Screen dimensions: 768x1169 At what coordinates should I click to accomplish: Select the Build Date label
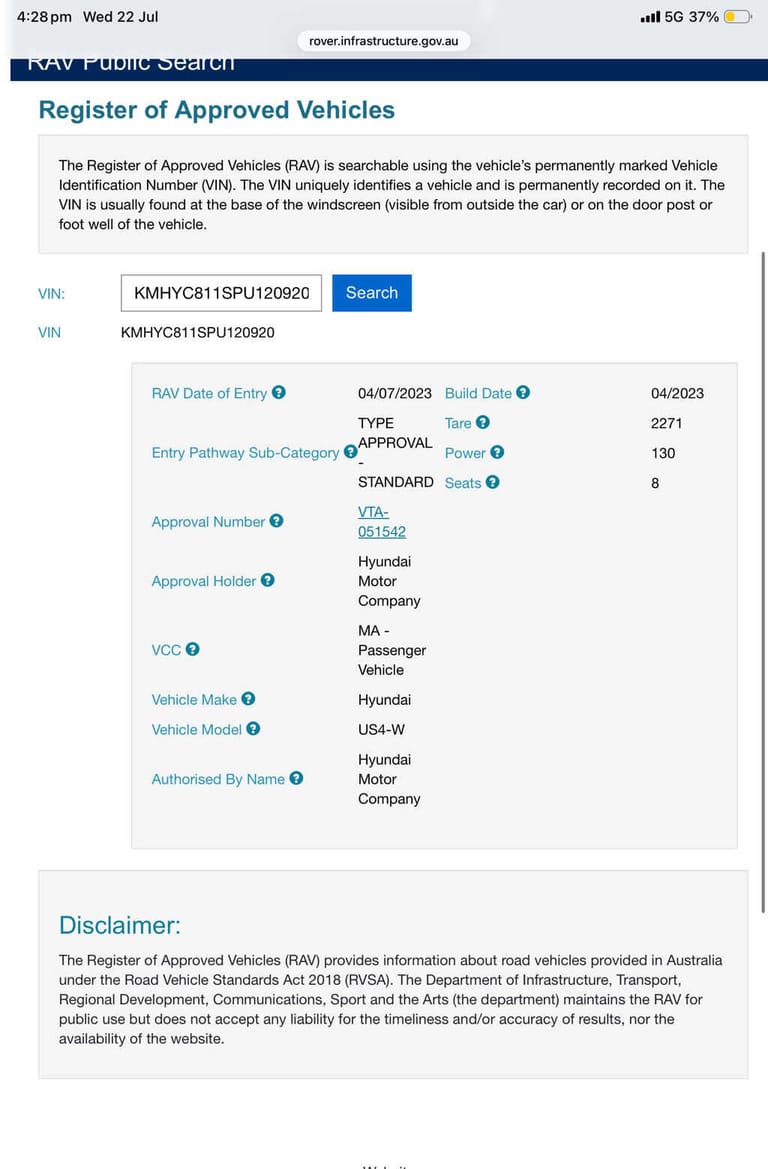click(x=479, y=393)
